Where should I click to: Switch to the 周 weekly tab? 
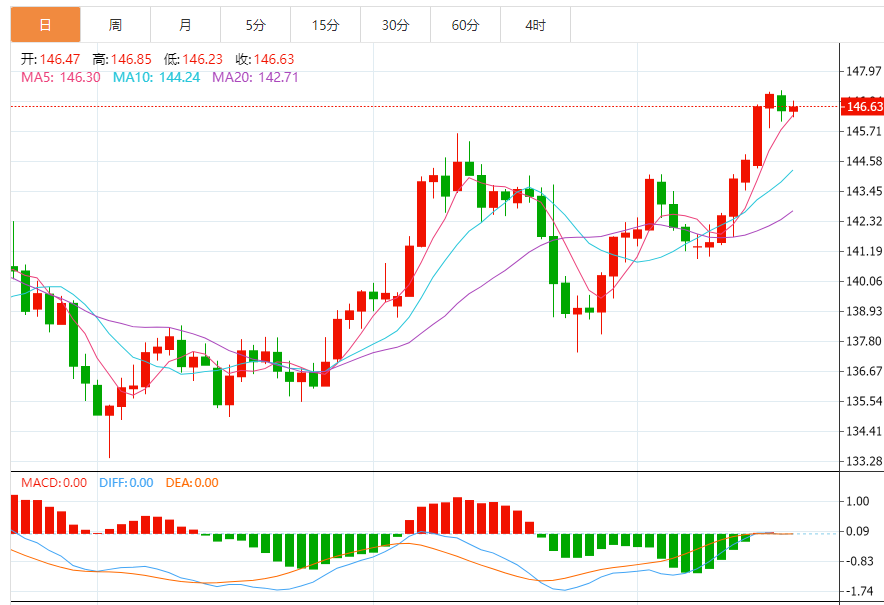pos(116,25)
